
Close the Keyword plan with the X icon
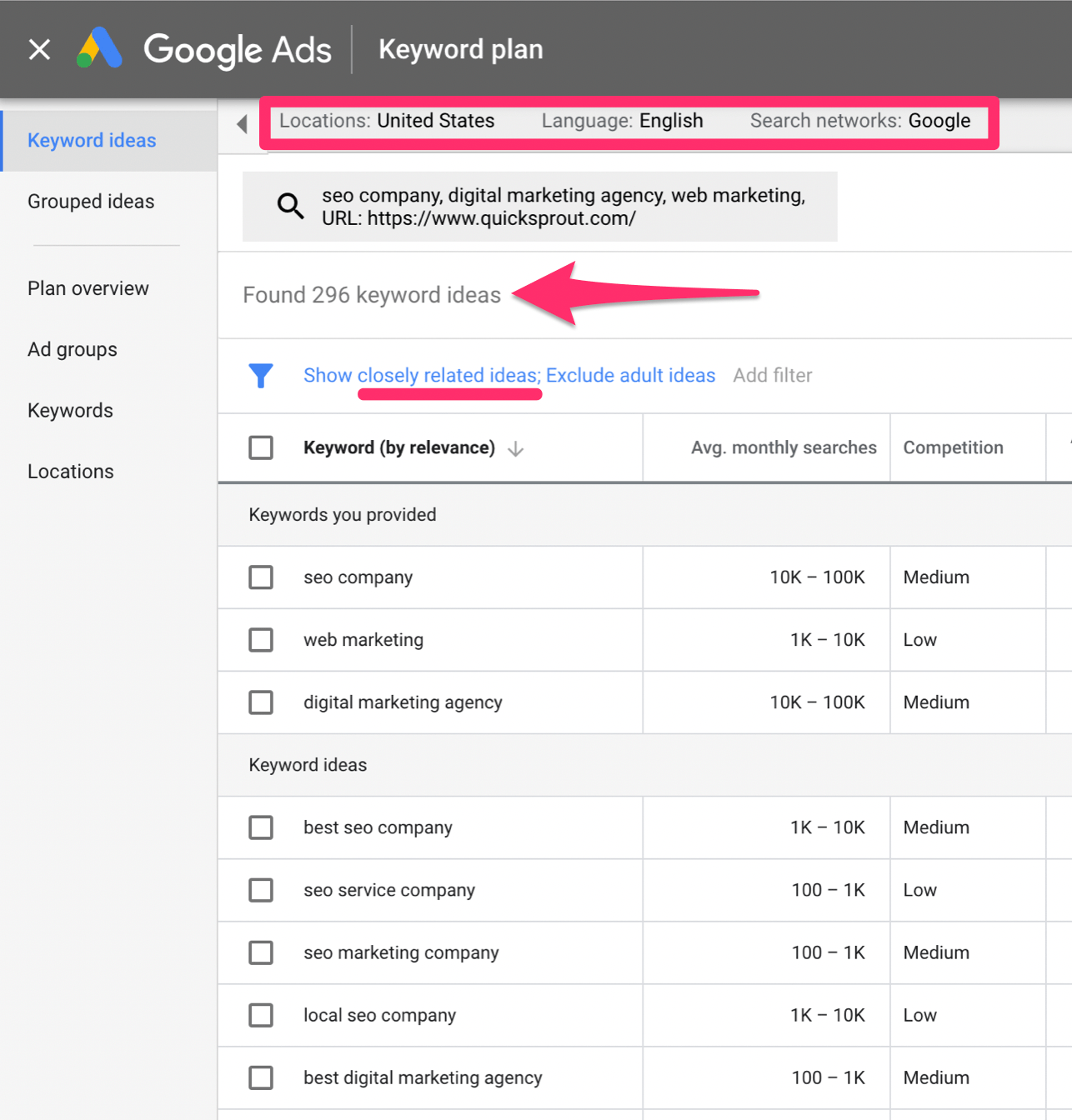[x=39, y=49]
